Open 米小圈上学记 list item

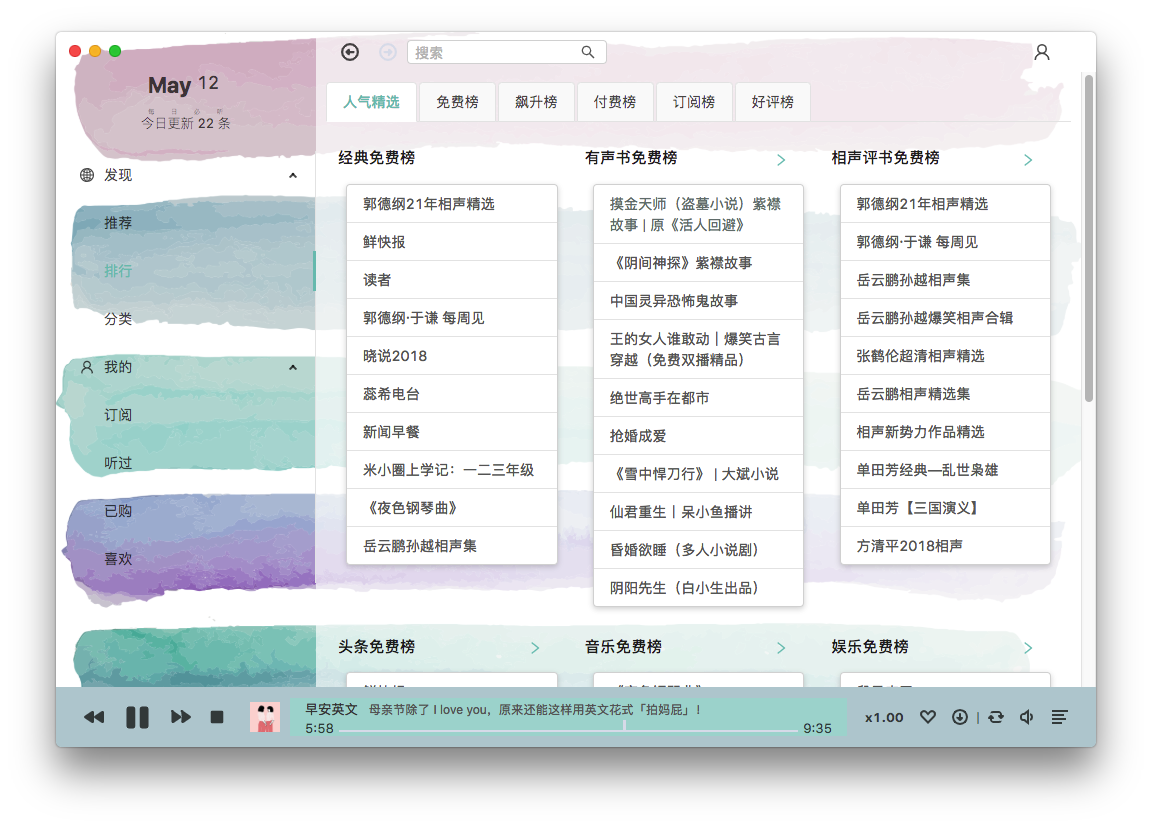pos(452,470)
